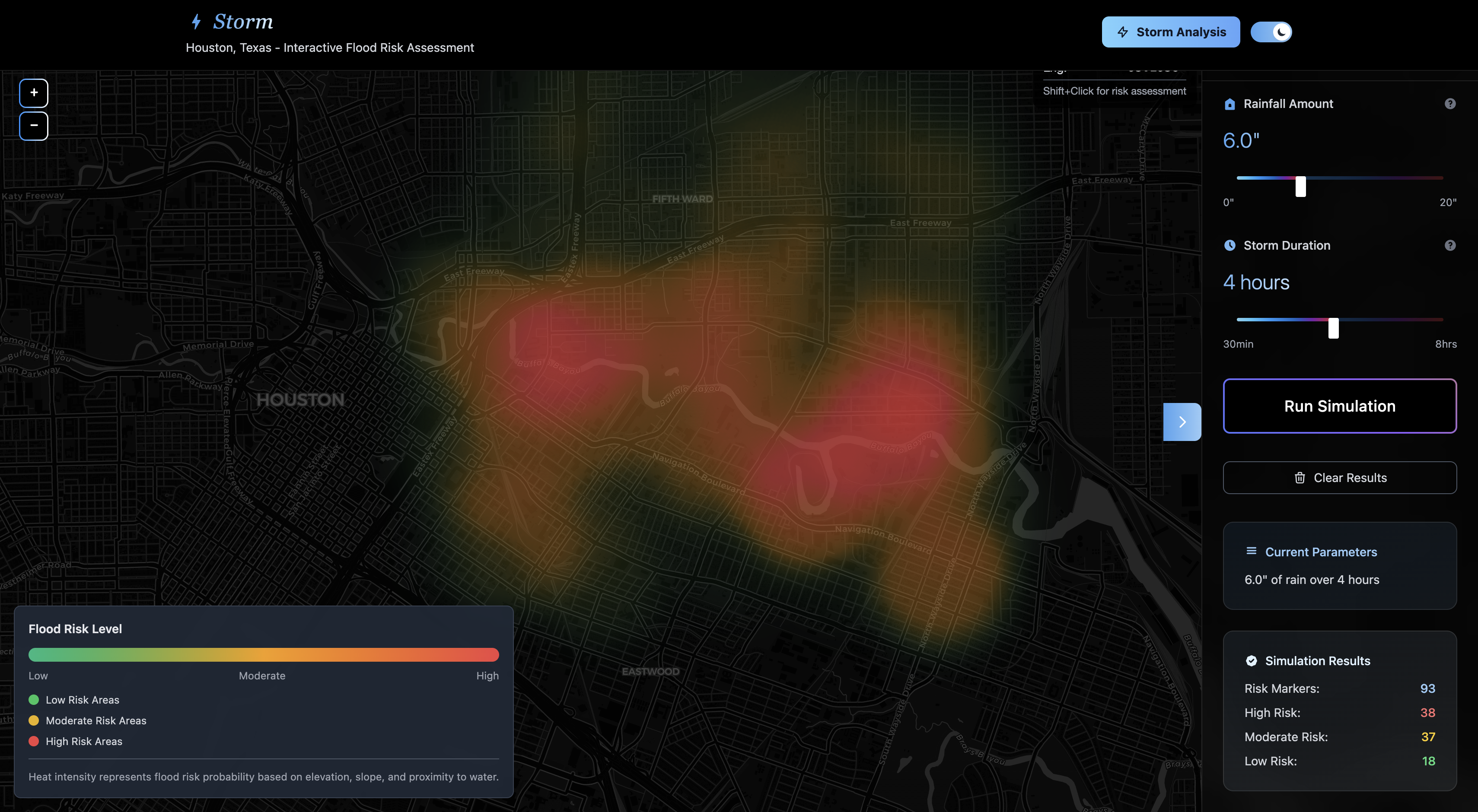Click the Current Parameters list icon
This screenshot has width=1478, height=812.
[x=1252, y=551]
